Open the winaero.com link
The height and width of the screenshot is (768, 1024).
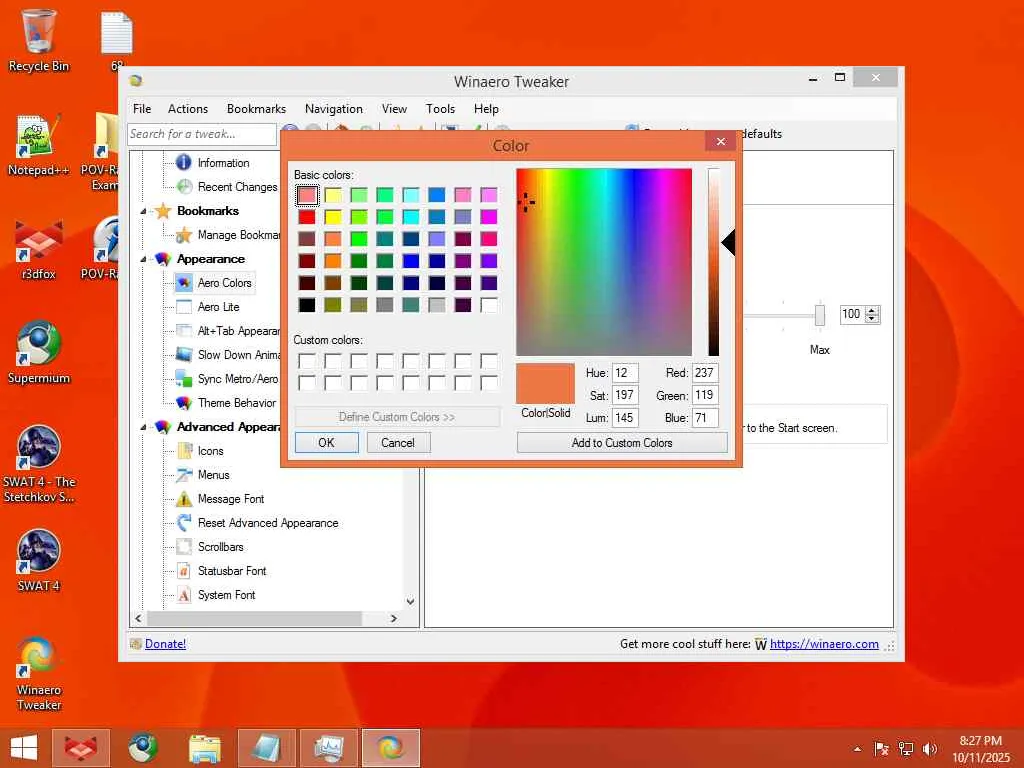pos(824,644)
